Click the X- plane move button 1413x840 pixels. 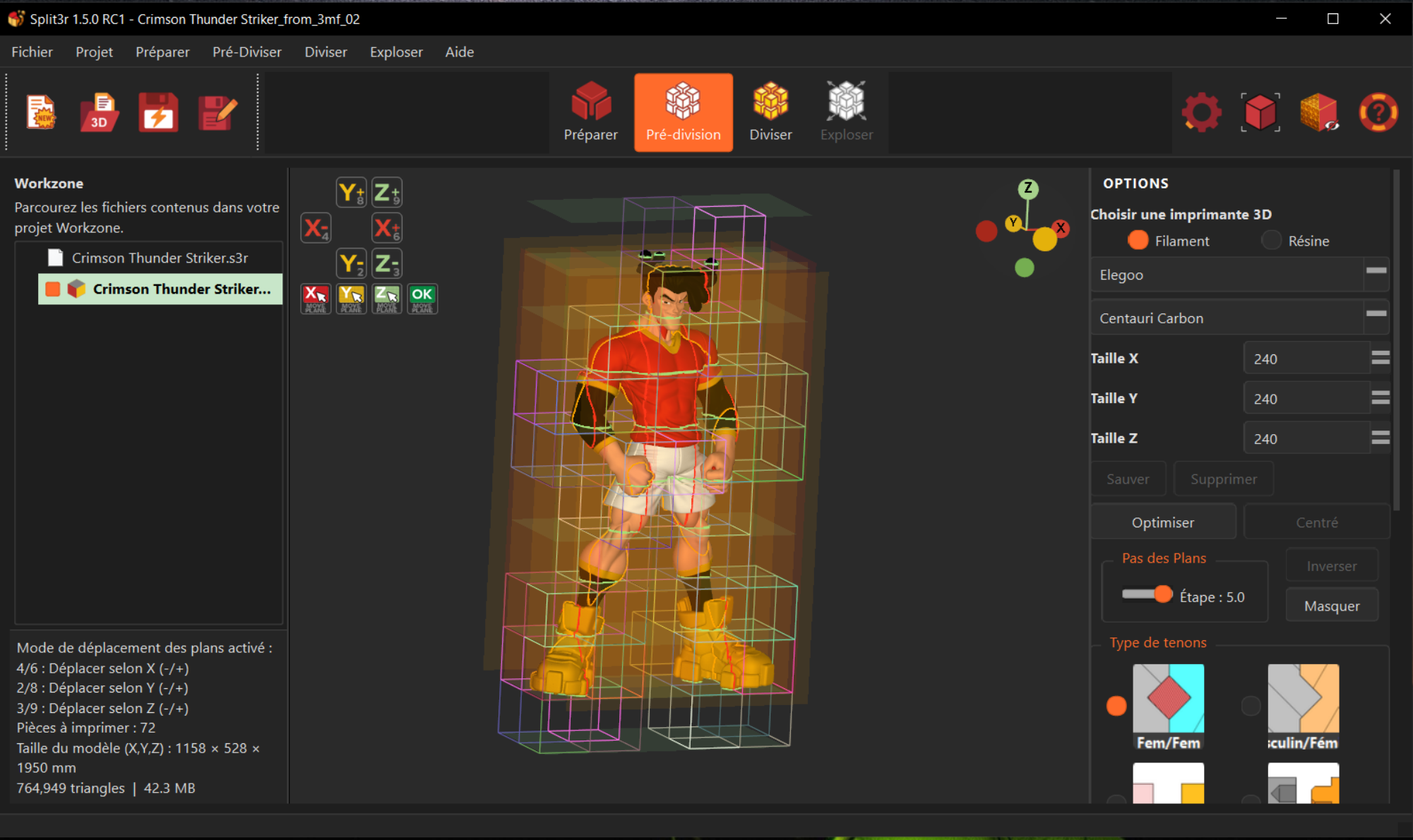click(x=316, y=228)
